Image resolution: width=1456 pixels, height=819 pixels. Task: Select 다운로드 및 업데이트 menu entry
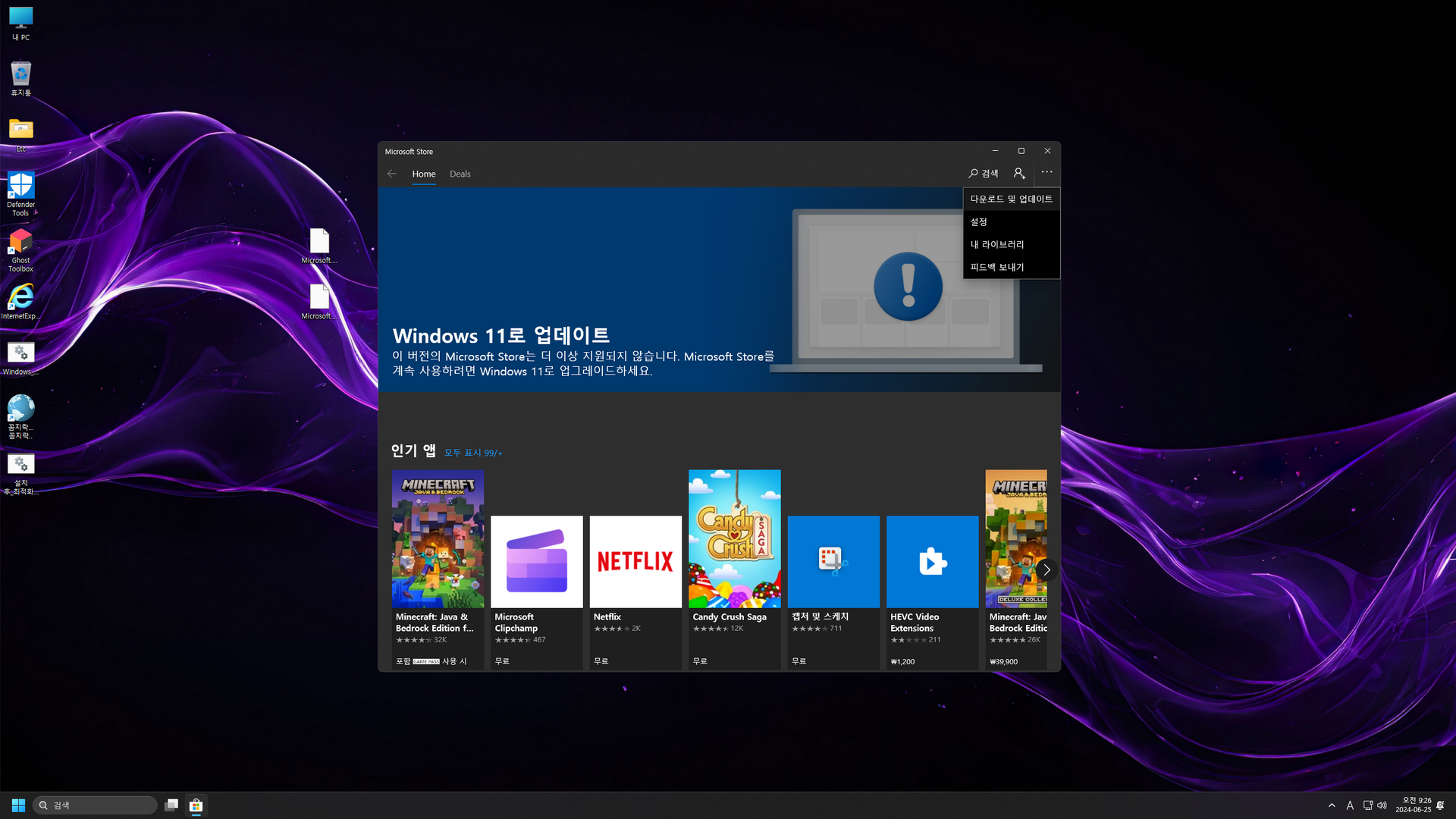[x=1011, y=199]
